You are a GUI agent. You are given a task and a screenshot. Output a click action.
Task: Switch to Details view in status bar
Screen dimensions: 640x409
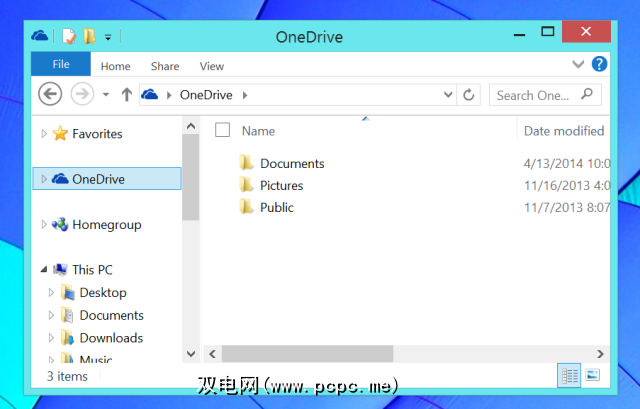click(x=569, y=375)
